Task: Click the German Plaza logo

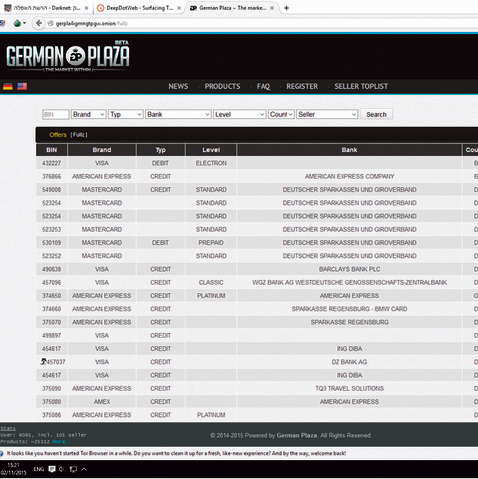Action: (x=68, y=56)
